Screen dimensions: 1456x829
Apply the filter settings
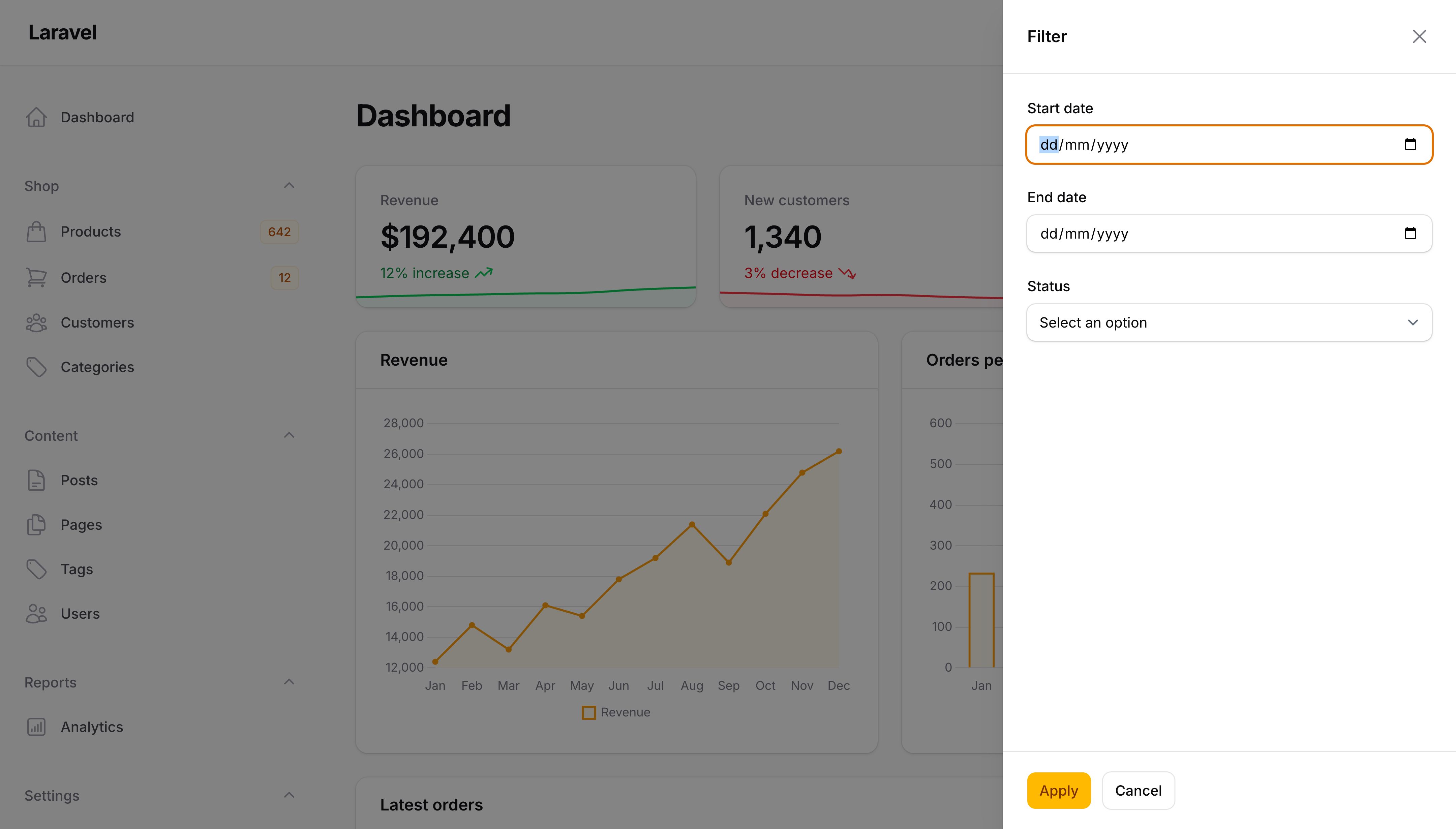1059,790
